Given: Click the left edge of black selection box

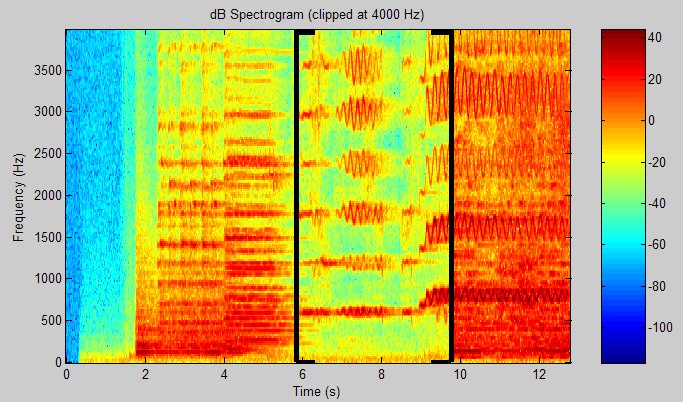Looking at the screenshot, I should (296, 196).
